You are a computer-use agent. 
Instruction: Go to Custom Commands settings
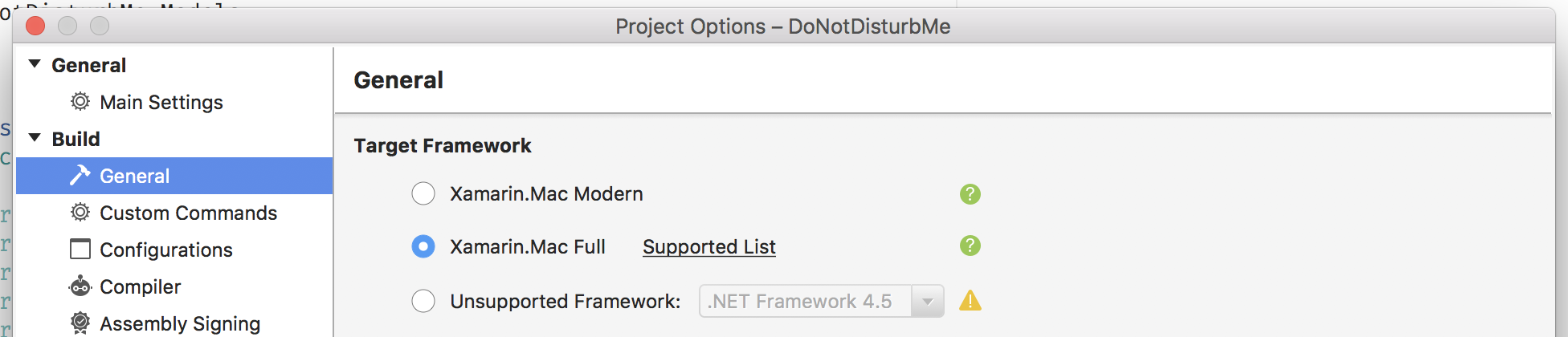(188, 213)
